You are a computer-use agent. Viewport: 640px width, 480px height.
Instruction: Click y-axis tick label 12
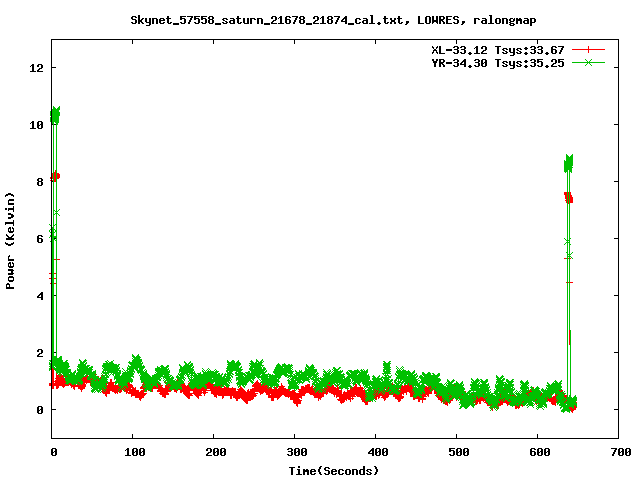pos(37,68)
